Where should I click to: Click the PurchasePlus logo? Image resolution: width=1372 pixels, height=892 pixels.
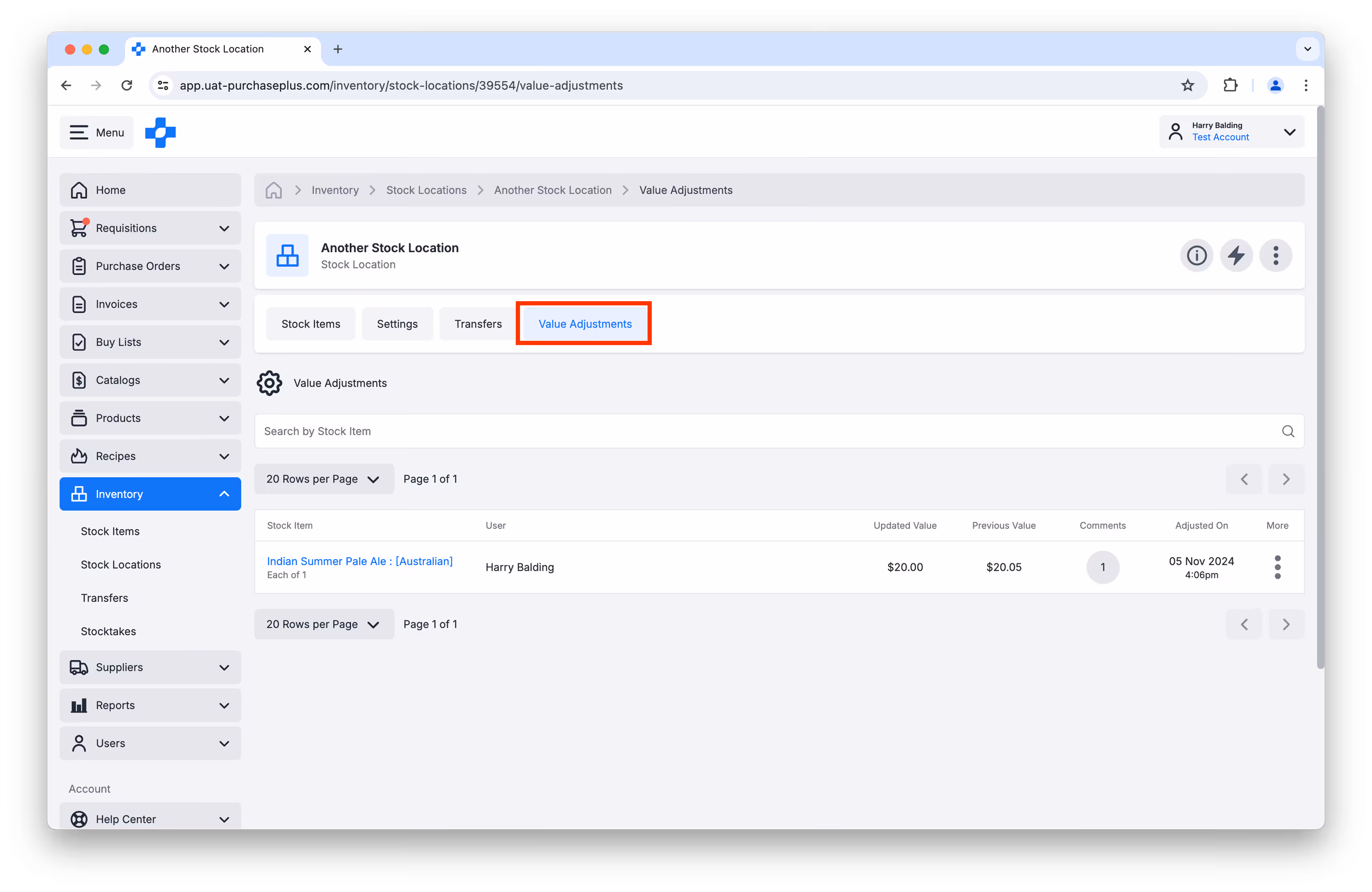point(160,132)
